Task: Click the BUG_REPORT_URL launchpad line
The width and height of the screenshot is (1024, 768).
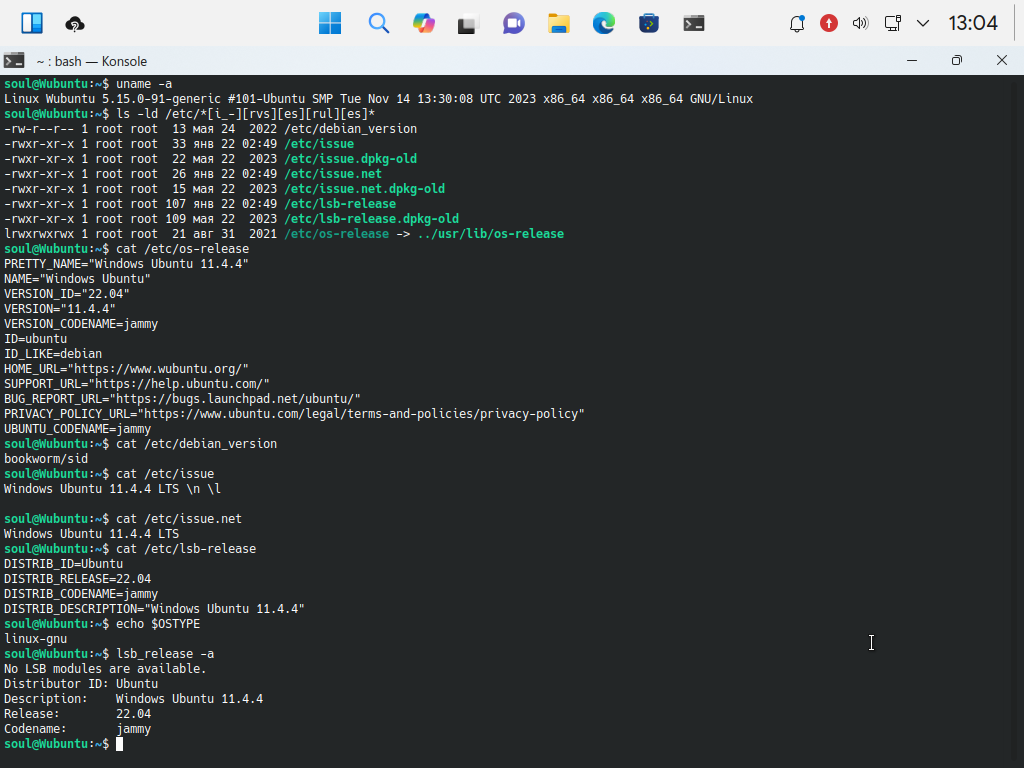Action: coord(182,399)
